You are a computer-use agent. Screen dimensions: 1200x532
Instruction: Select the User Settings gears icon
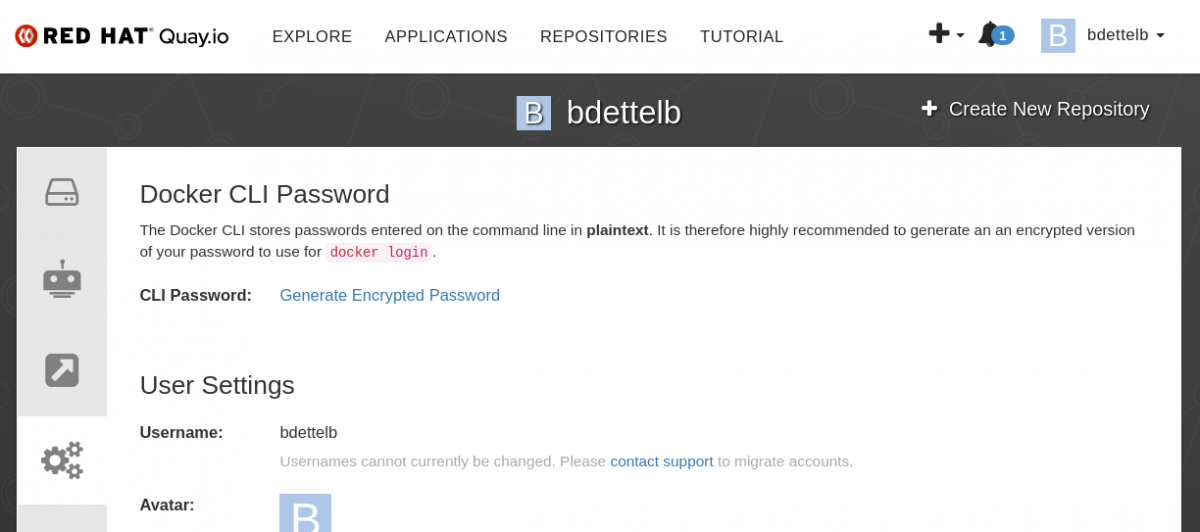pyautogui.click(x=62, y=460)
